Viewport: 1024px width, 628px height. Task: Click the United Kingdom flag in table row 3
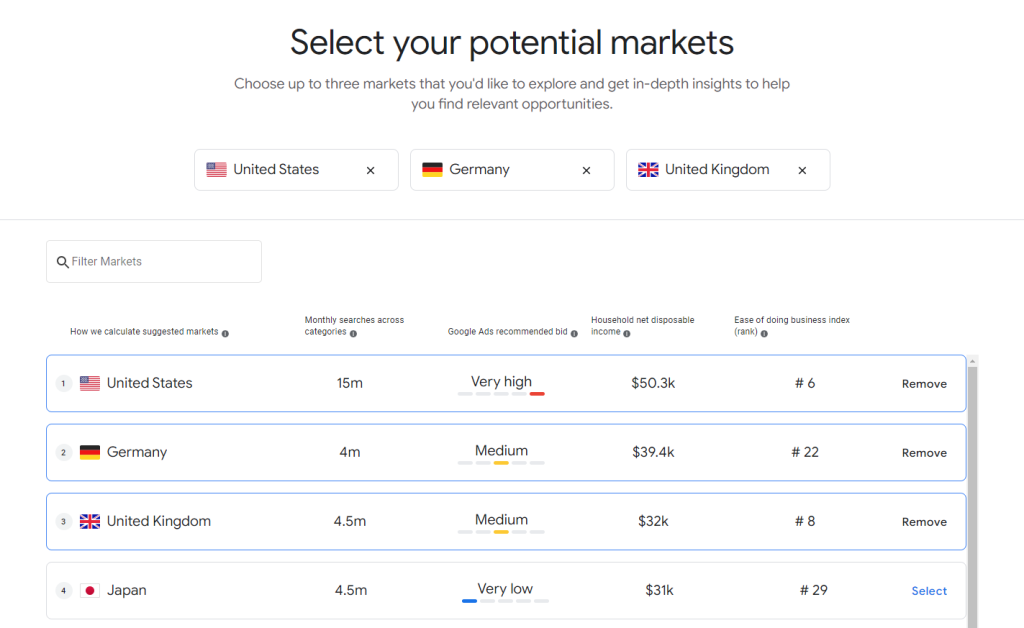90,522
